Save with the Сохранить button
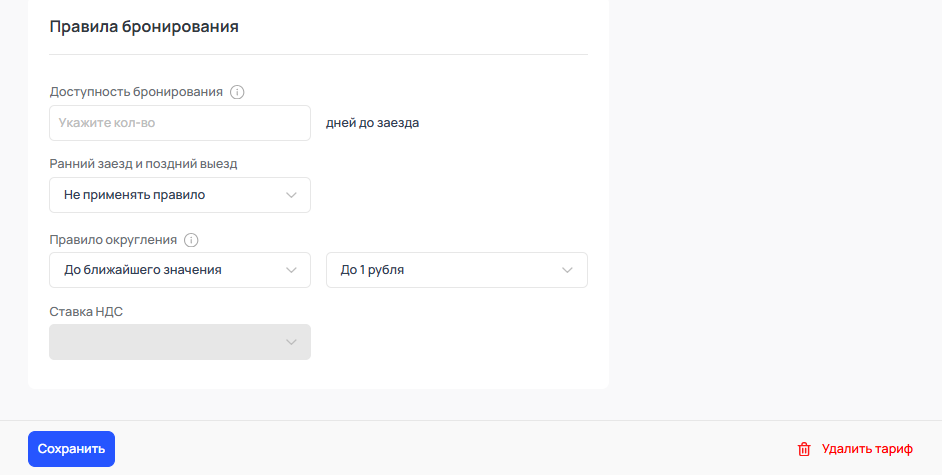The image size is (942, 475). click(71, 449)
